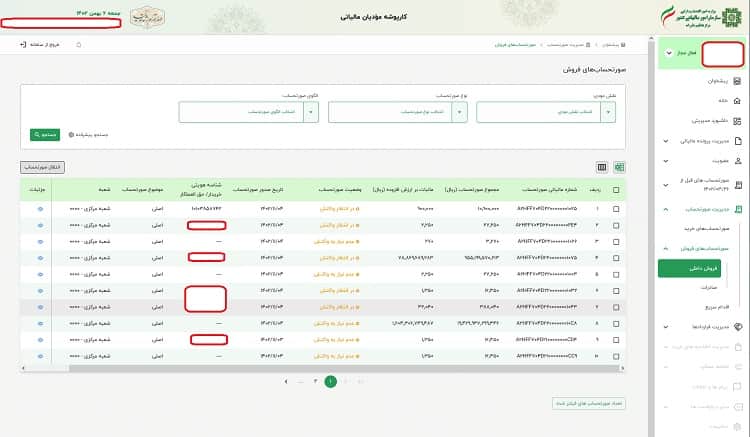This screenshot has height=437, width=750.
Task: Check the checkbox for row 2
Action: click(x=616, y=225)
